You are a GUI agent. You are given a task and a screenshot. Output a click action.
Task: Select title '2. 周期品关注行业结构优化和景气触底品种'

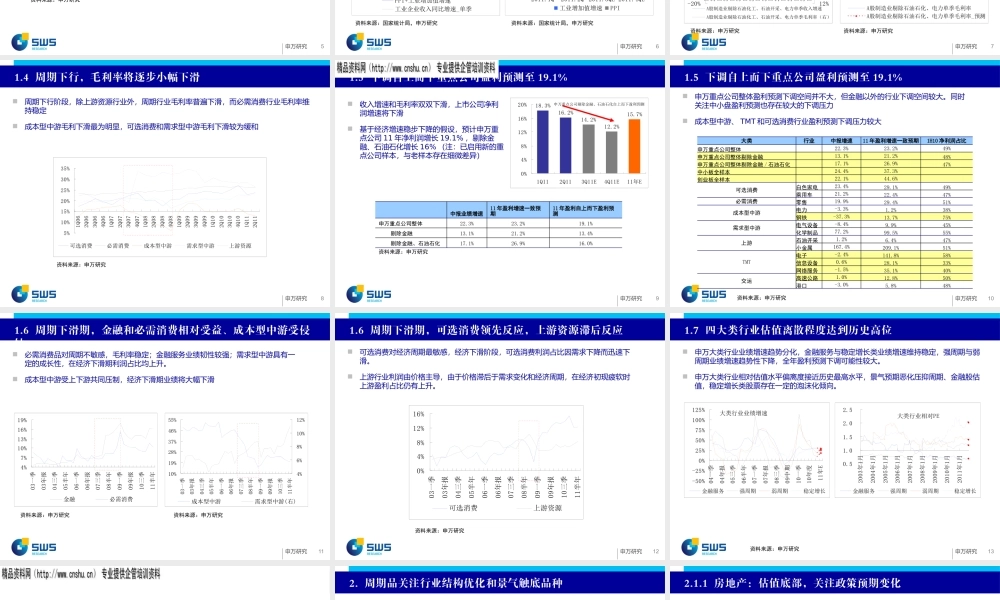point(455,583)
